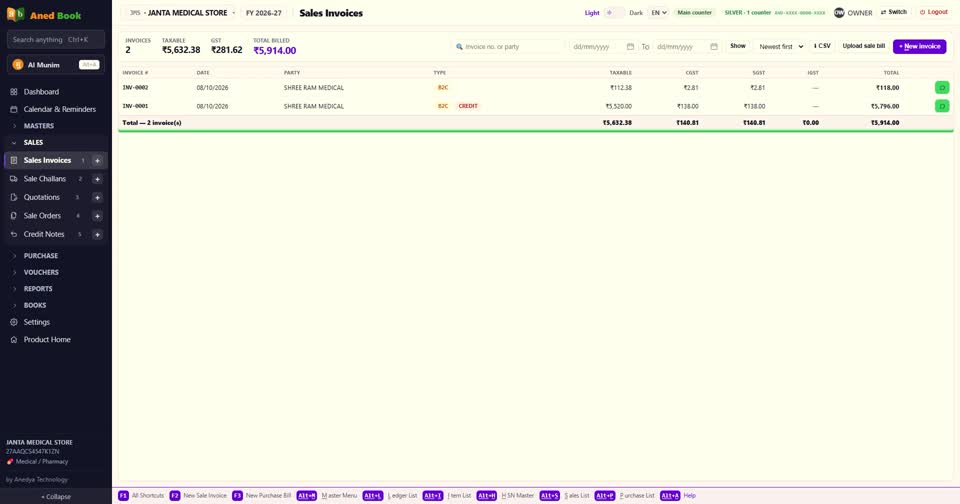
Task: Go to Product Home
Action: (x=47, y=339)
